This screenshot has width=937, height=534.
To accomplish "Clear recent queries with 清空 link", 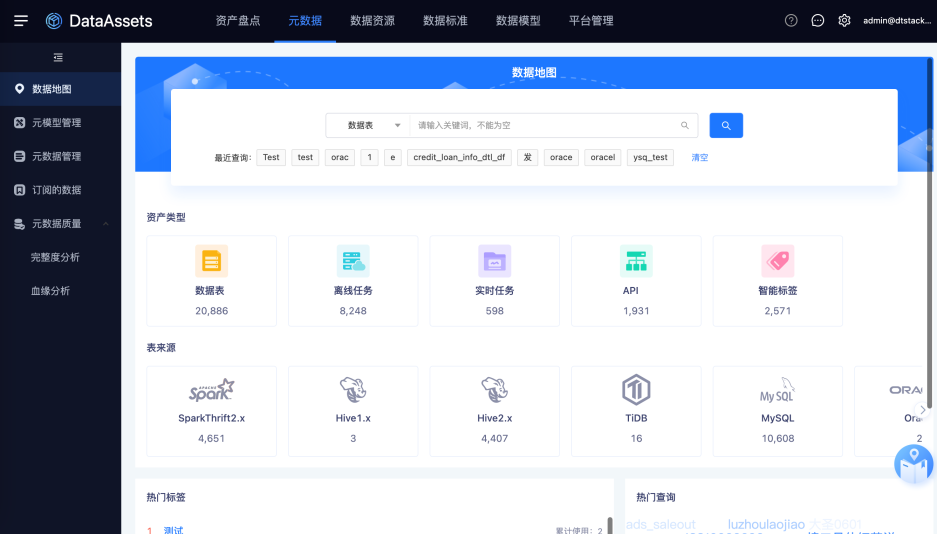I will pyautogui.click(x=700, y=158).
